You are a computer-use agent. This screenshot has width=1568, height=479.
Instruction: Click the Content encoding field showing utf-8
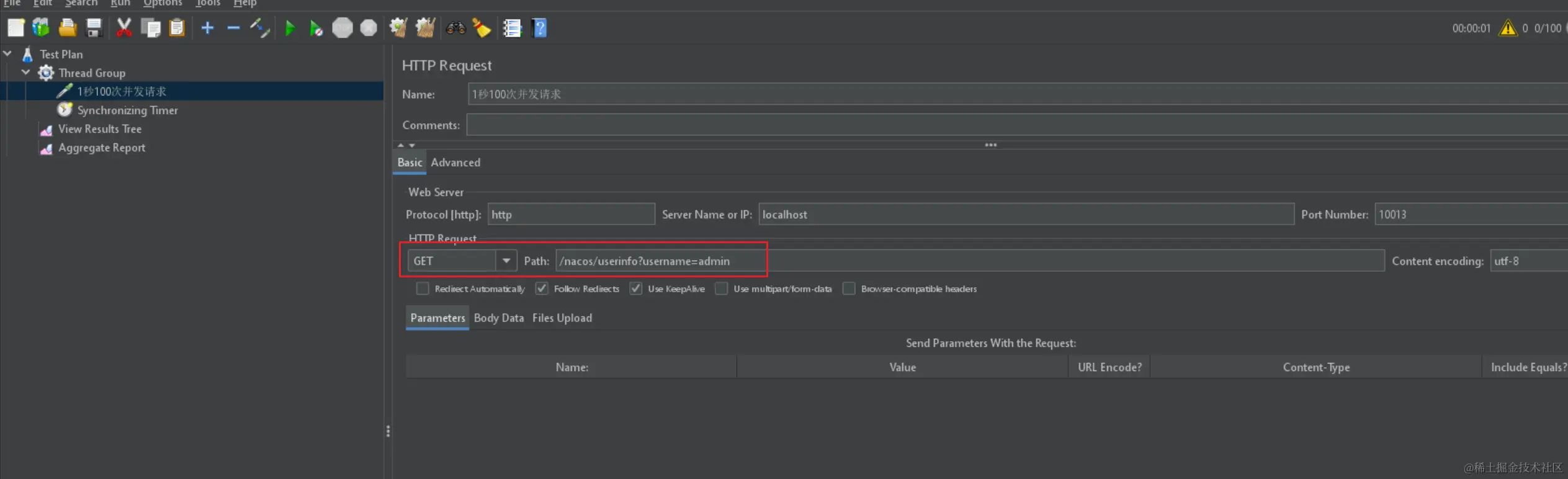pyautogui.click(x=1529, y=261)
